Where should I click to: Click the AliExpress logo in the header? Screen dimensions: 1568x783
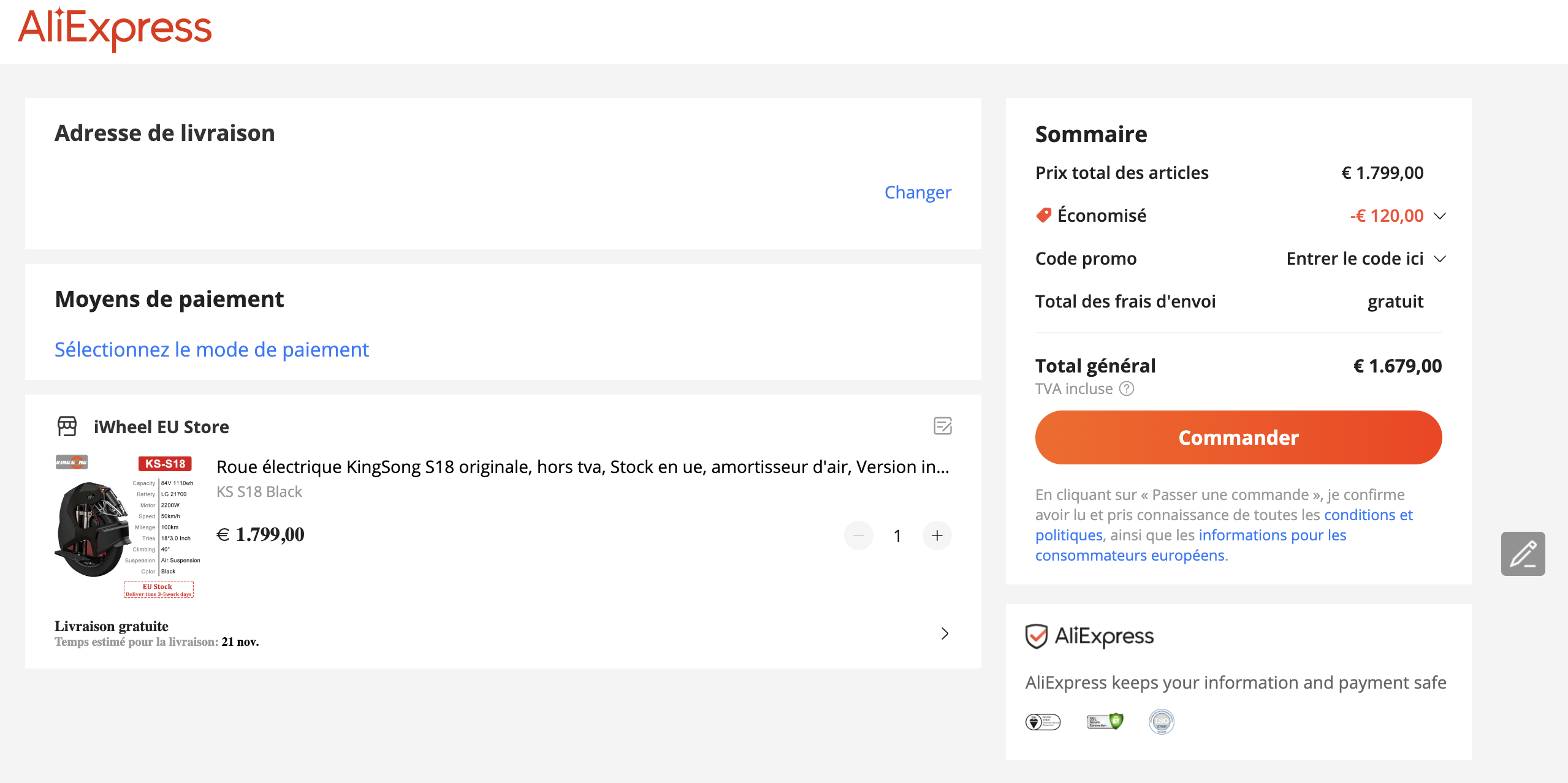point(115,29)
